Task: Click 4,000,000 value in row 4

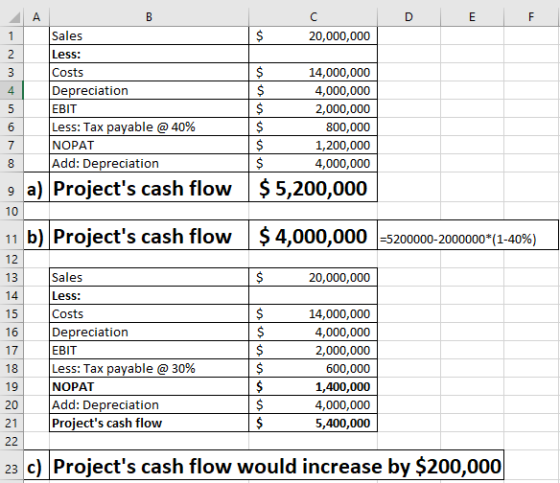Action: (x=313, y=90)
